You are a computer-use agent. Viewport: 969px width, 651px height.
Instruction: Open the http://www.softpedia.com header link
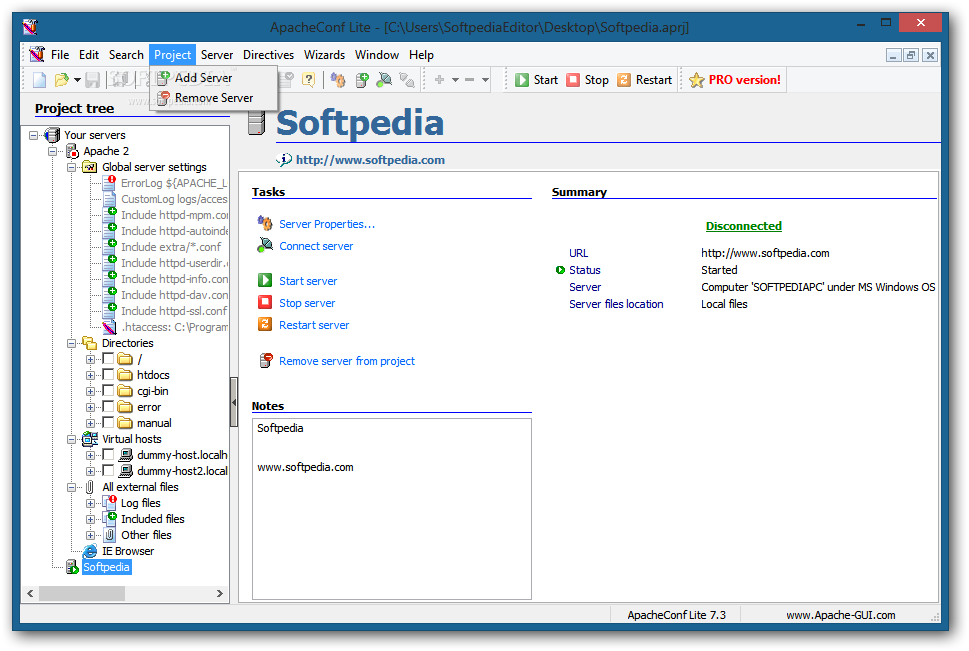point(370,160)
